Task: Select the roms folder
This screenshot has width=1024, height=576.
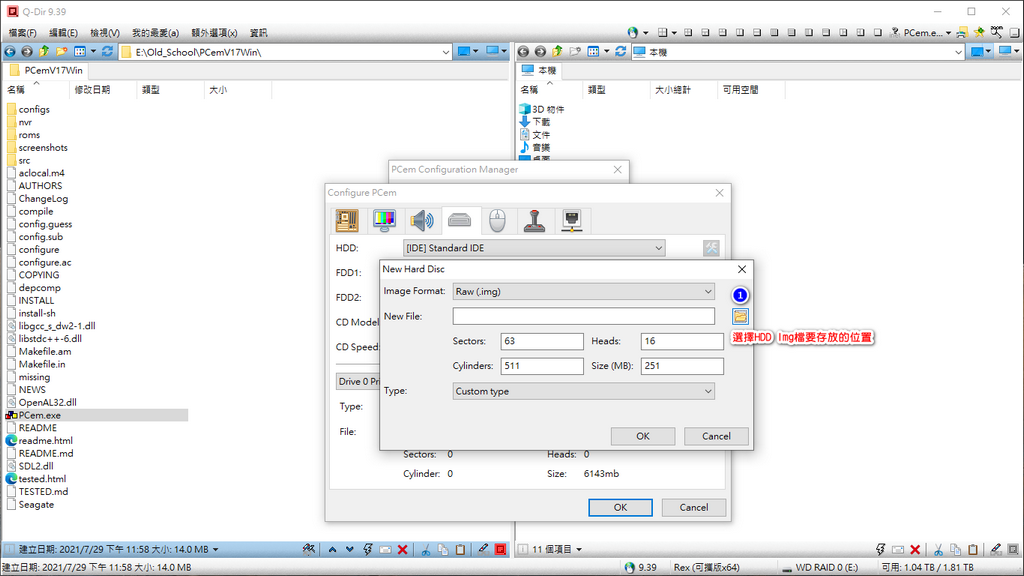Action: (x=29, y=135)
